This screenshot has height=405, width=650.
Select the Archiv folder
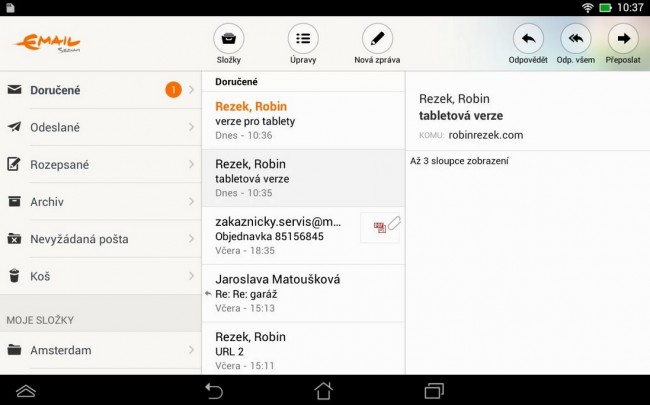pos(100,201)
